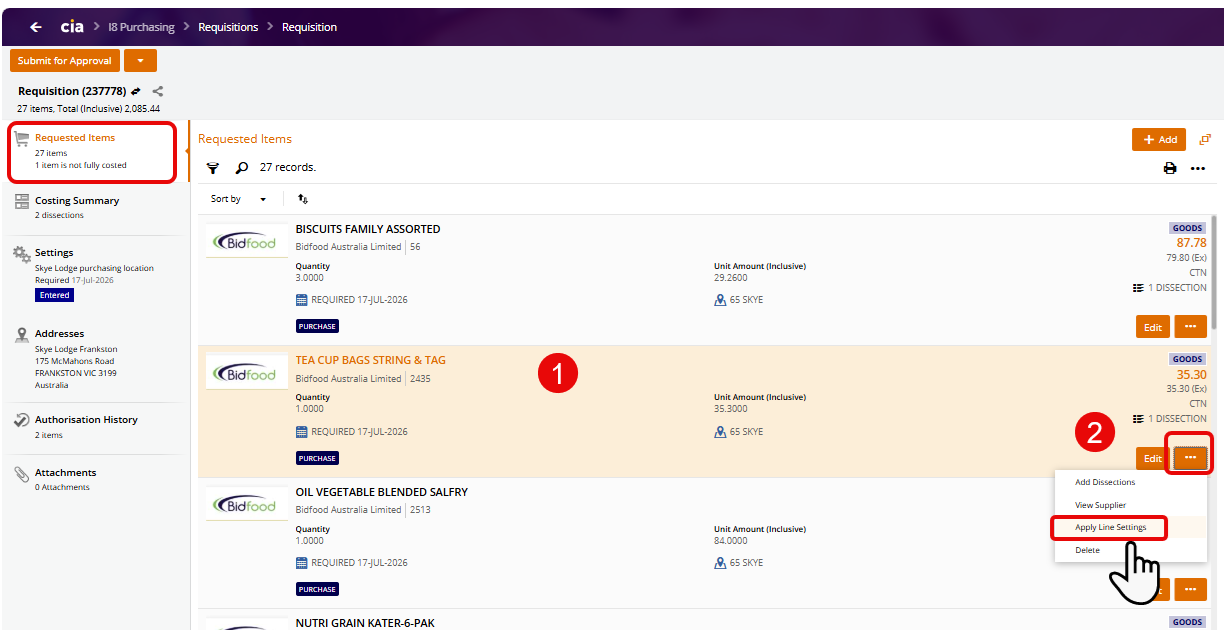Select the Requisition breadcrumb
The height and width of the screenshot is (637, 1229).
tap(309, 27)
